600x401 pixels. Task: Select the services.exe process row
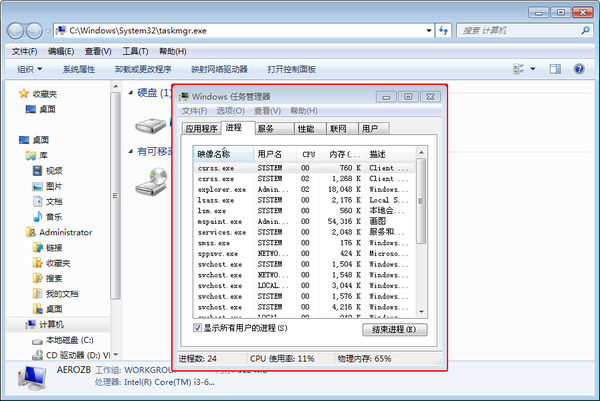coord(304,232)
